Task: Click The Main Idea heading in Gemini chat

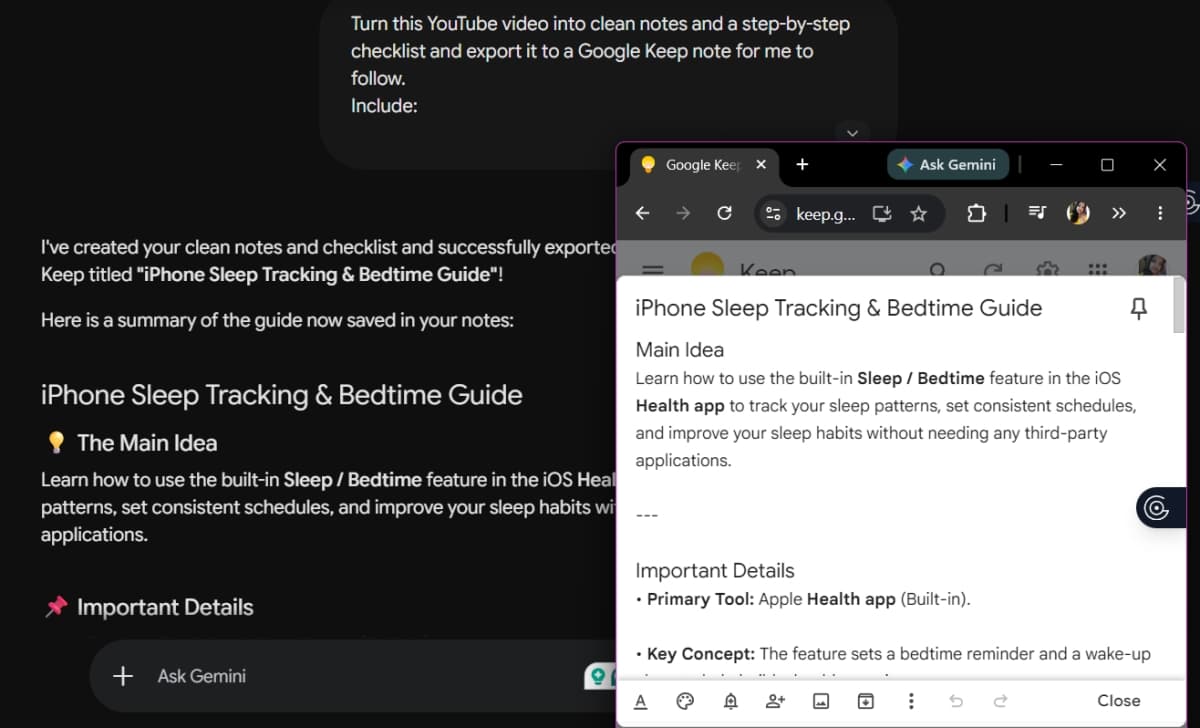Action: click(x=147, y=443)
